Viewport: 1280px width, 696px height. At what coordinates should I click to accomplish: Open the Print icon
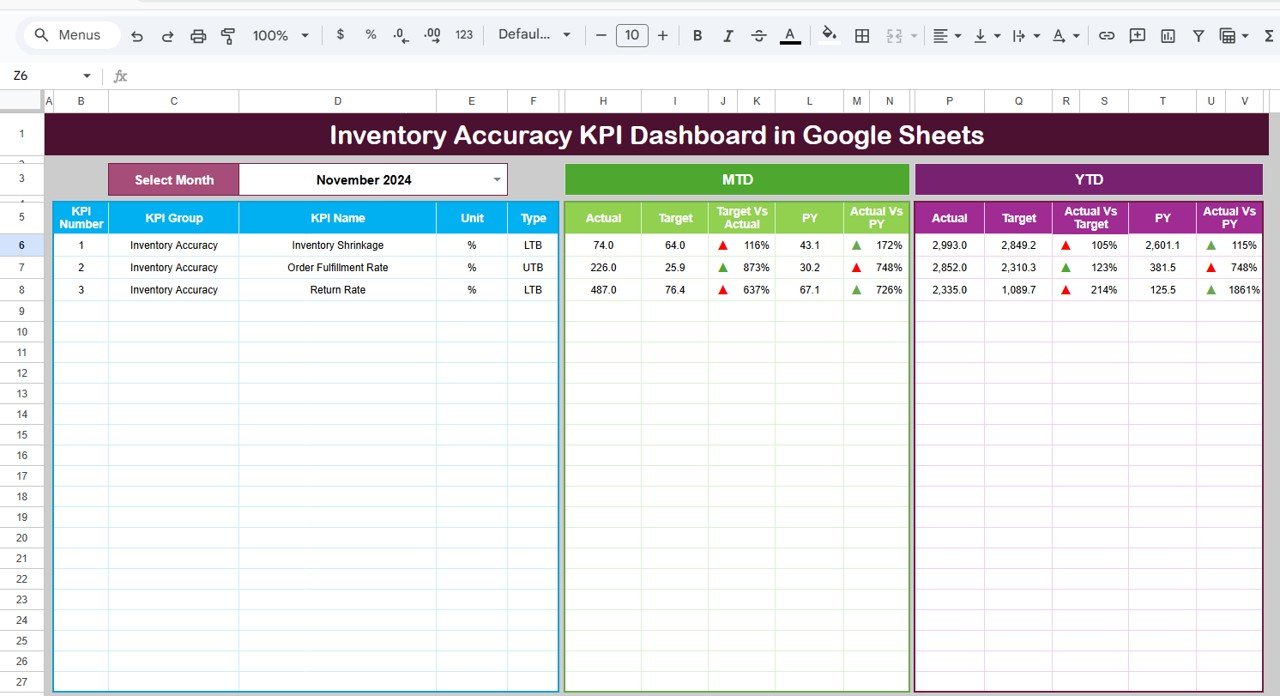[198, 35]
